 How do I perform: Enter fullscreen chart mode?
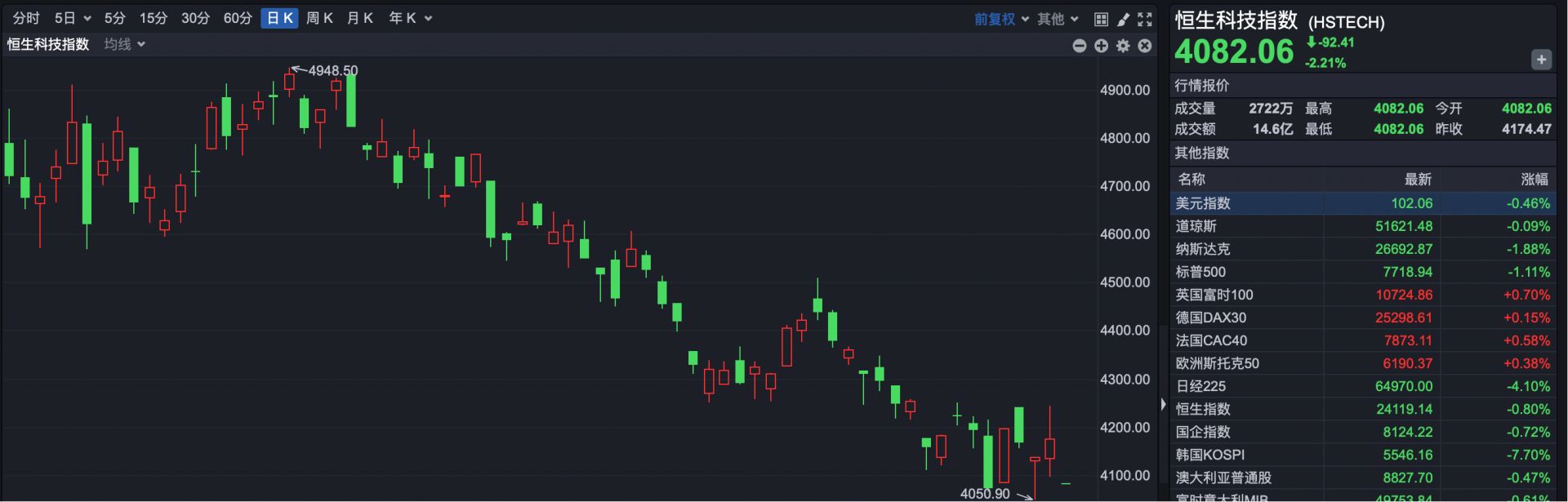1145,19
